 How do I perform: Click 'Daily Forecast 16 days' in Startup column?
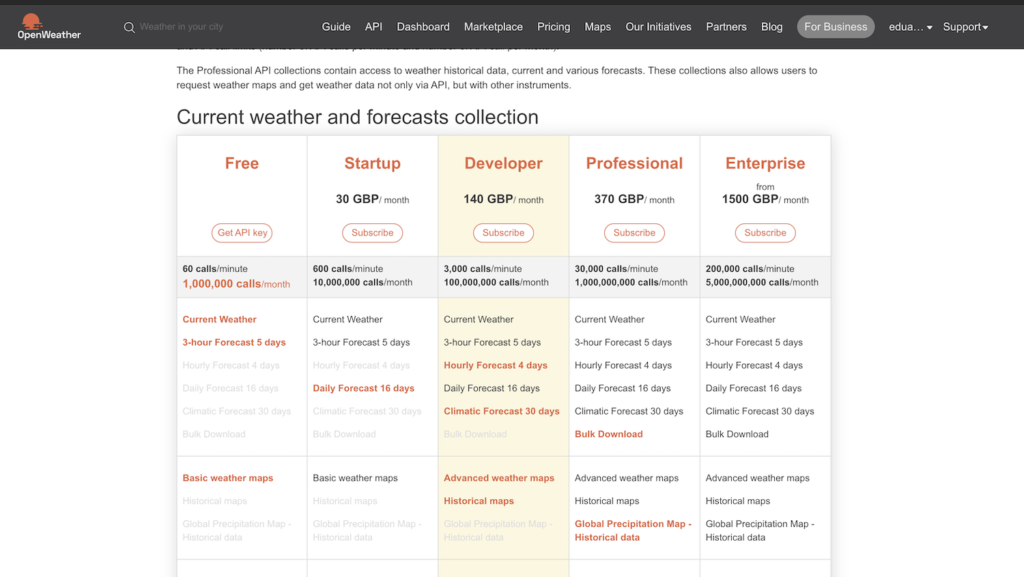[x=364, y=388]
